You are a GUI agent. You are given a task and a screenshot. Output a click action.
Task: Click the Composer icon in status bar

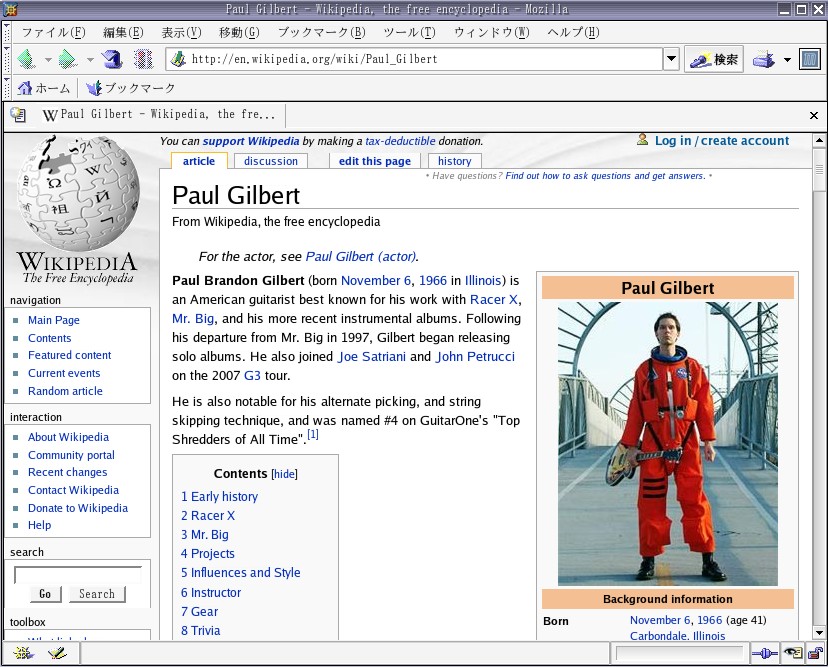tap(57, 654)
